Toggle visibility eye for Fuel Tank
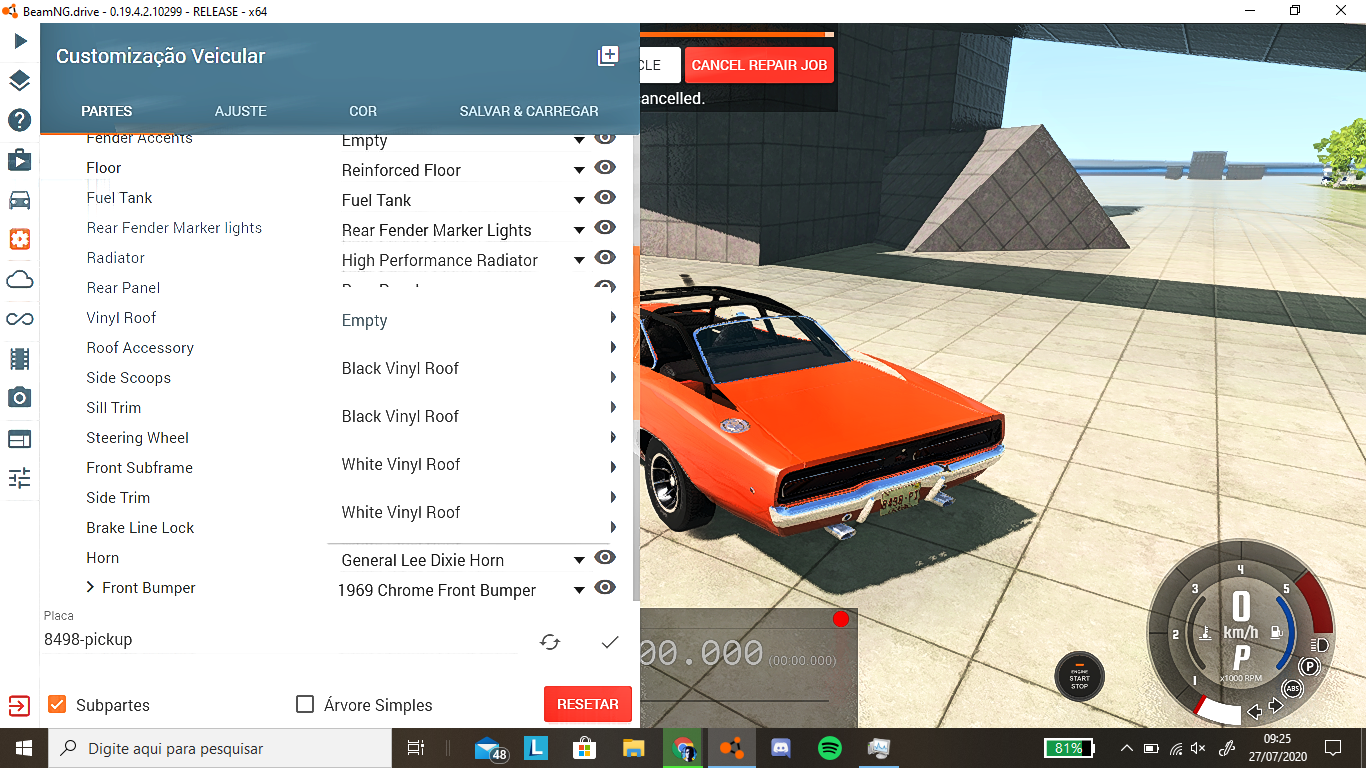Viewport: 1366px width, 768px height. point(605,197)
